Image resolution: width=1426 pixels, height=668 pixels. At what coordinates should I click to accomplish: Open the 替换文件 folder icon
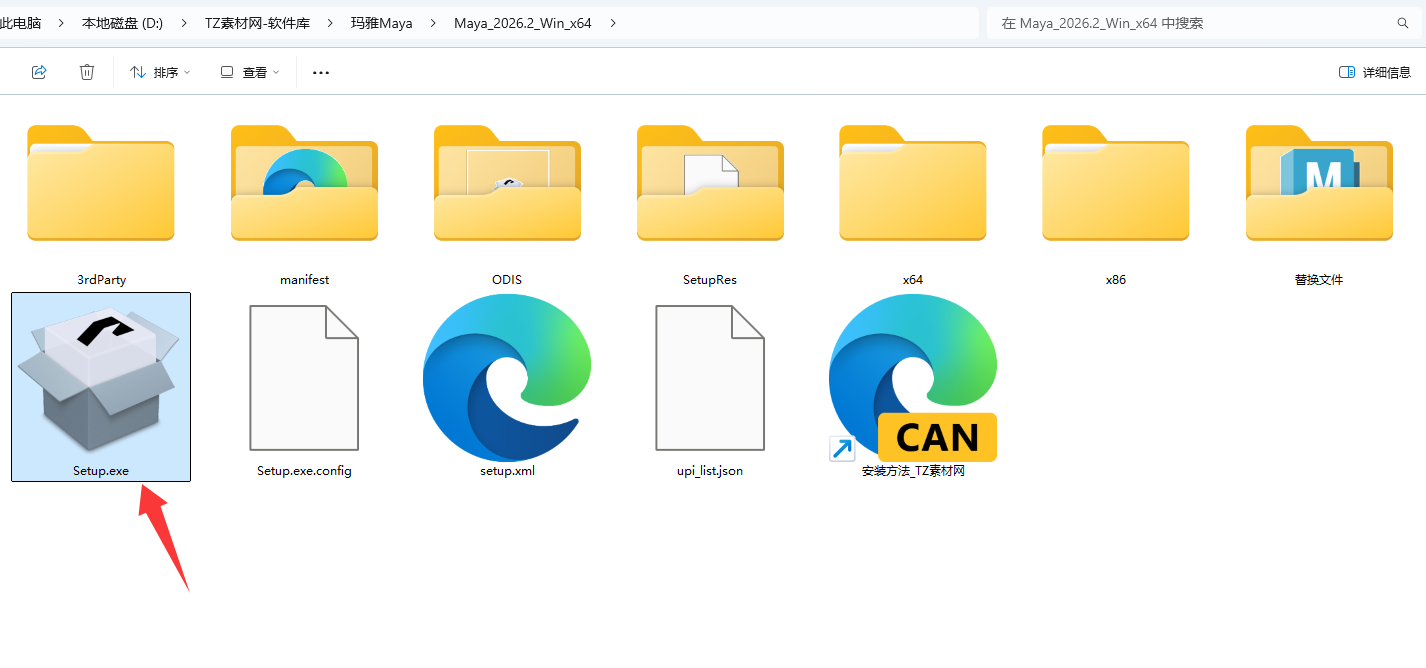1319,183
